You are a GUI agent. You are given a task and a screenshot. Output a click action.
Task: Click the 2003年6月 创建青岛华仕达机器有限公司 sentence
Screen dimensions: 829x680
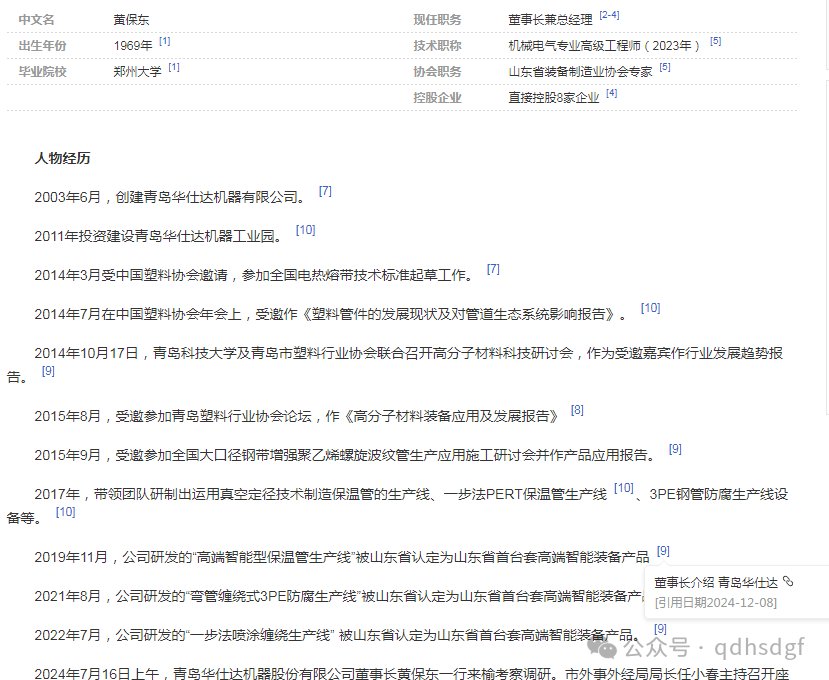(x=170, y=197)
